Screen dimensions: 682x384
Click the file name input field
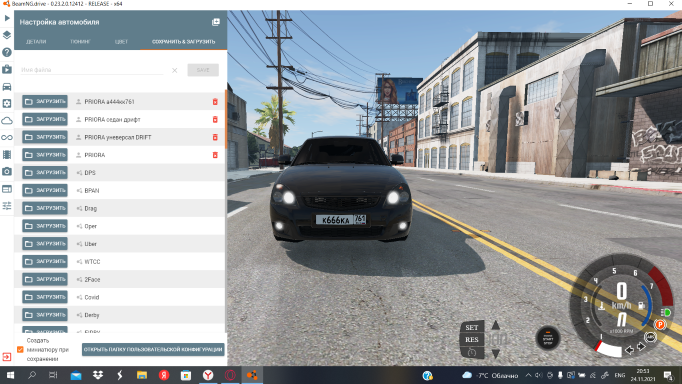coord(92,70)
